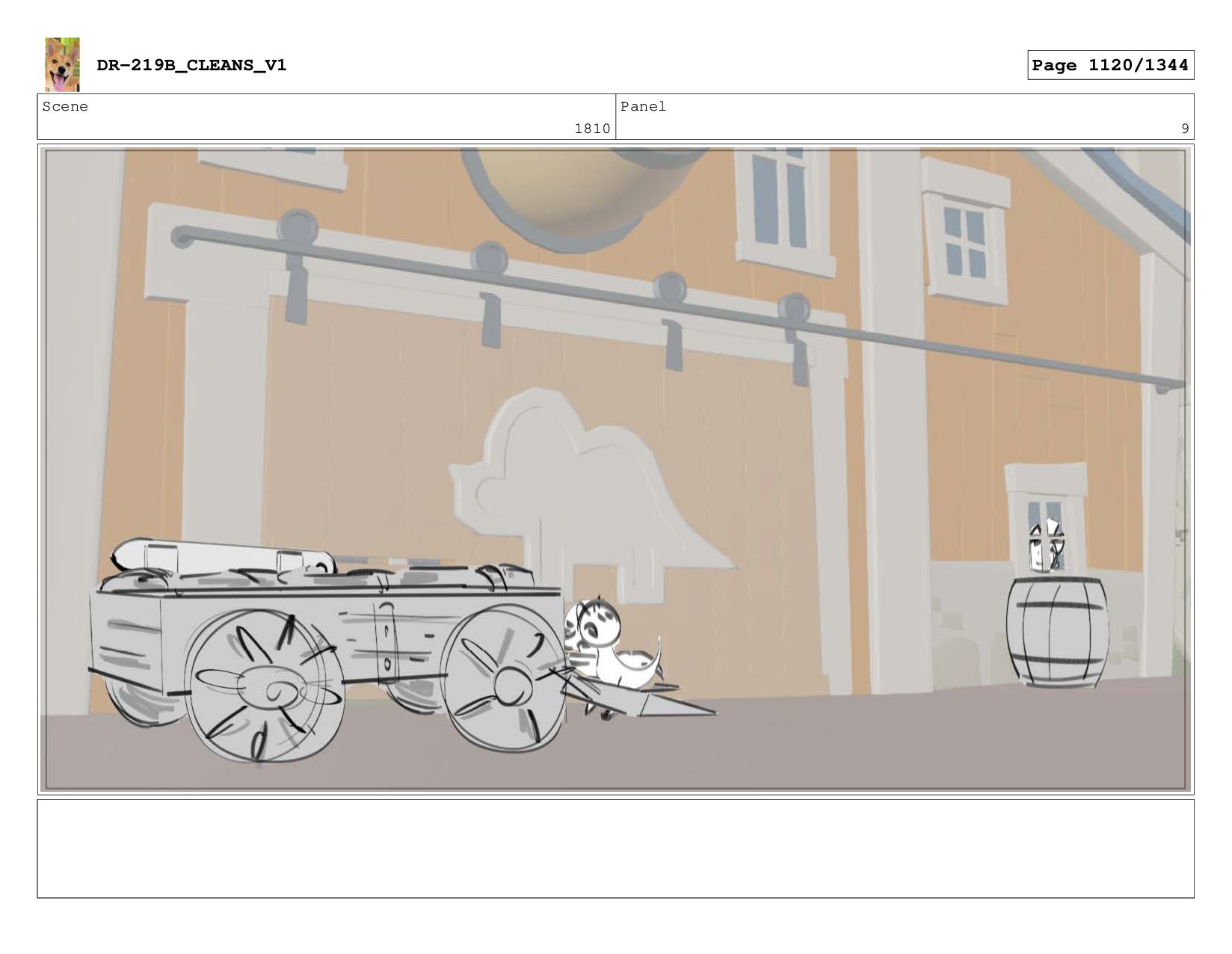Click the Scene label
The width and height of the screenshot is (1232, 954).
tap(65, 106)
